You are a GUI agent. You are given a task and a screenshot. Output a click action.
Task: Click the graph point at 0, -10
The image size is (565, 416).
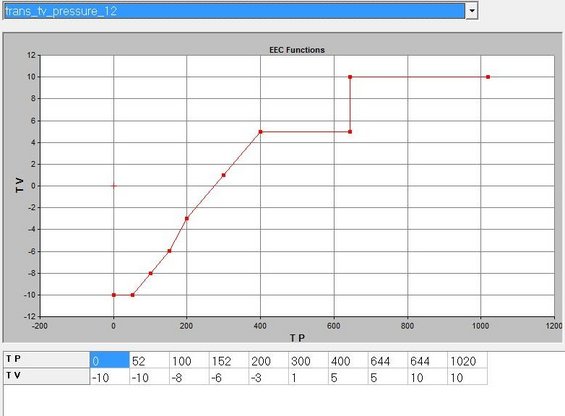click(x=114, y=295)
